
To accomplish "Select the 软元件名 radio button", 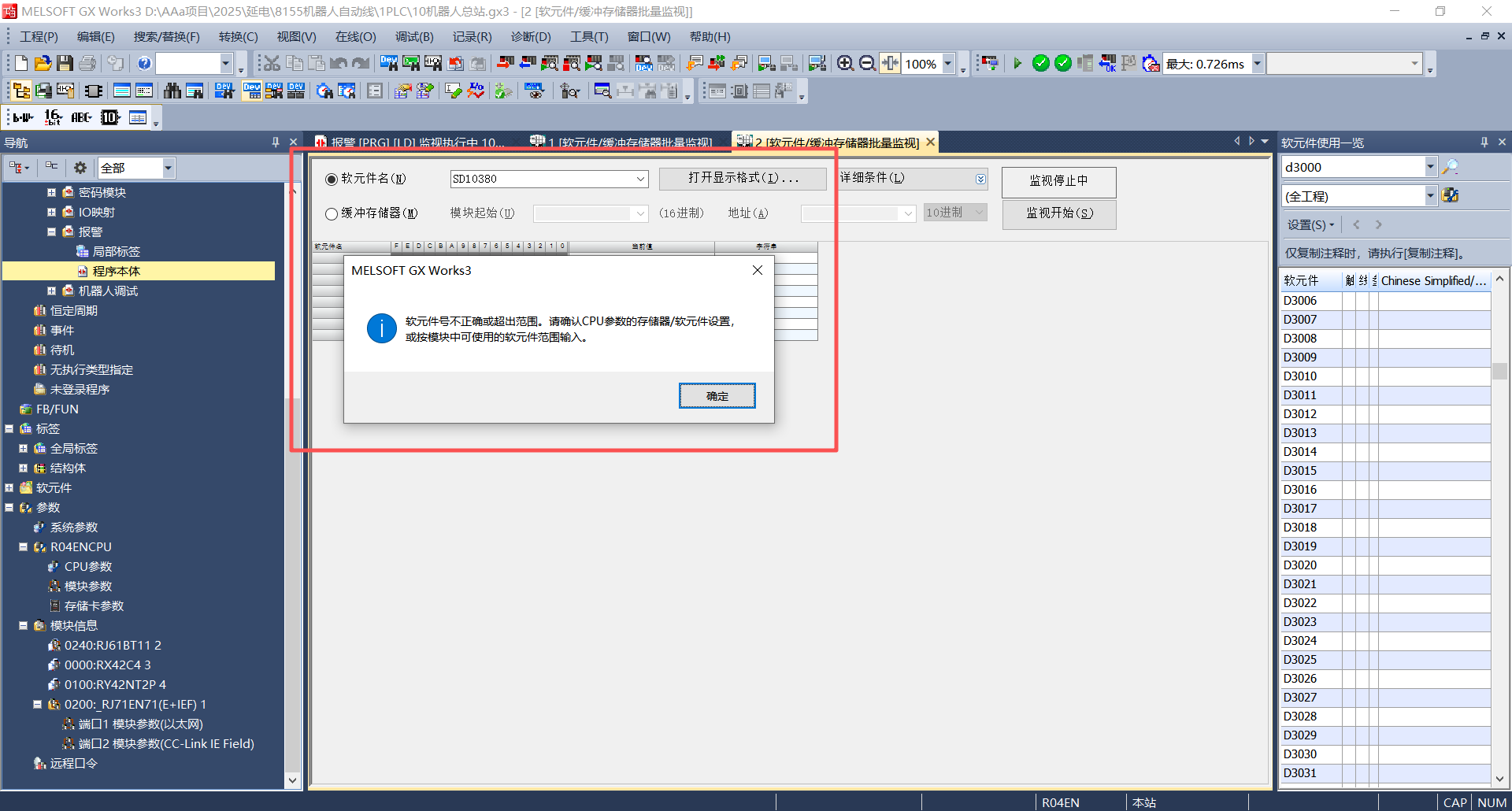I will pos(332,180).
